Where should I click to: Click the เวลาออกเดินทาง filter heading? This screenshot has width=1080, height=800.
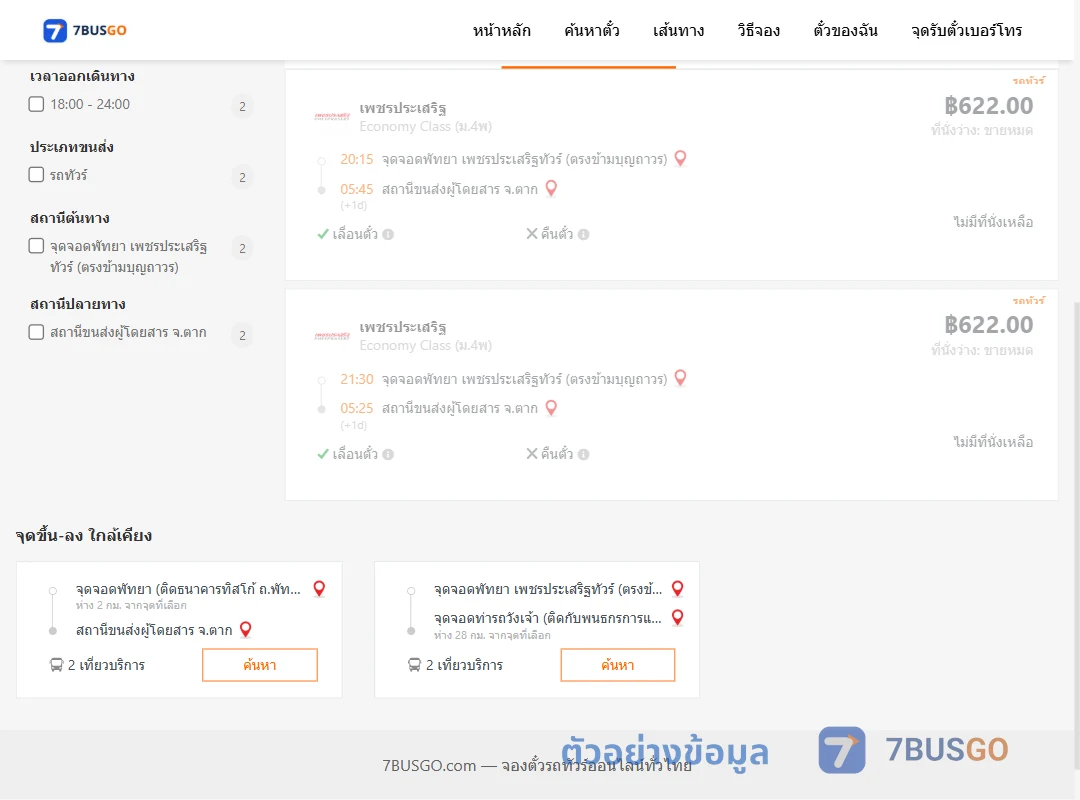(82, 76)
